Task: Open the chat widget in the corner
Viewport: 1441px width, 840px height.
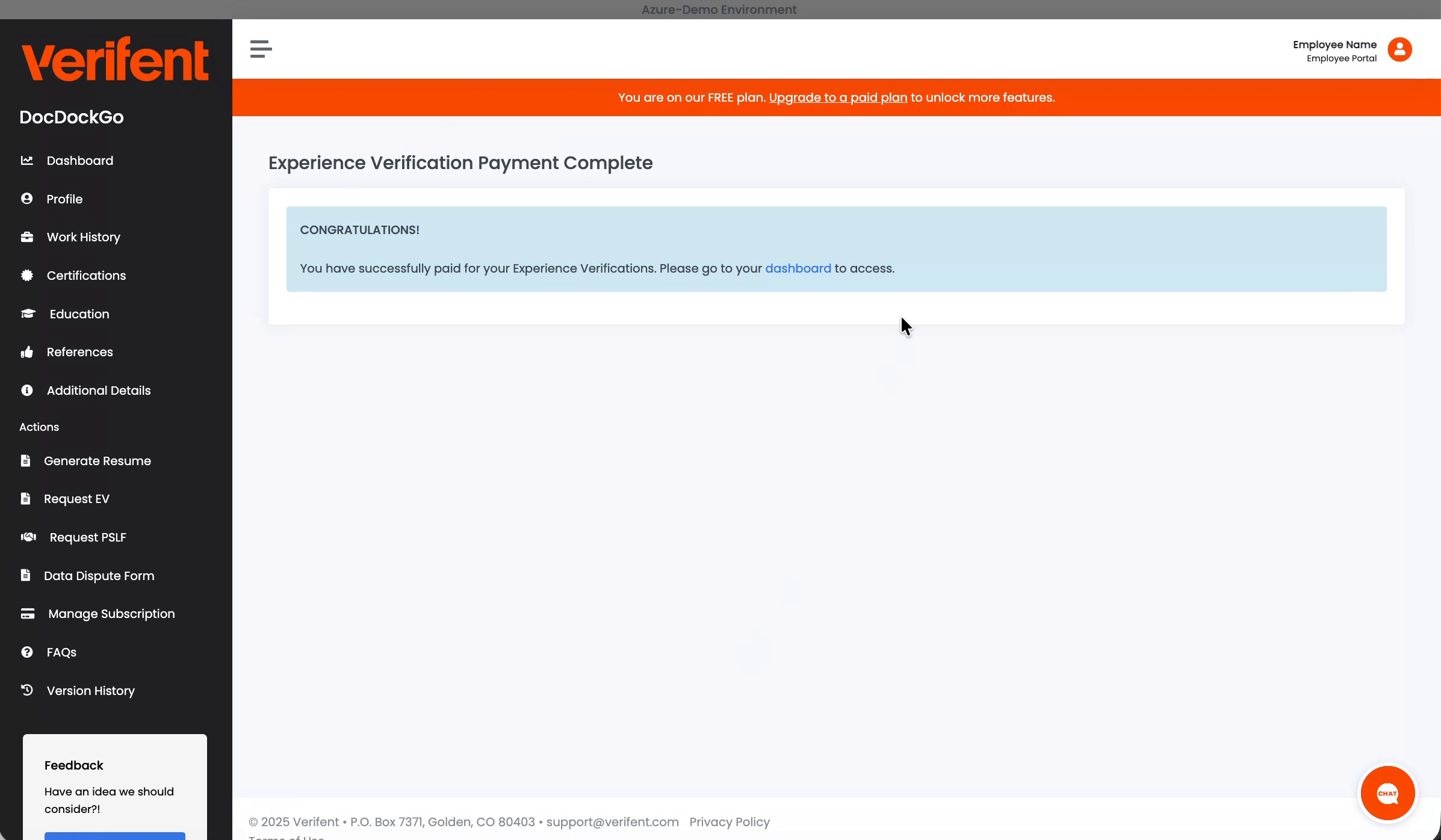Action: tap(1388, 792)
